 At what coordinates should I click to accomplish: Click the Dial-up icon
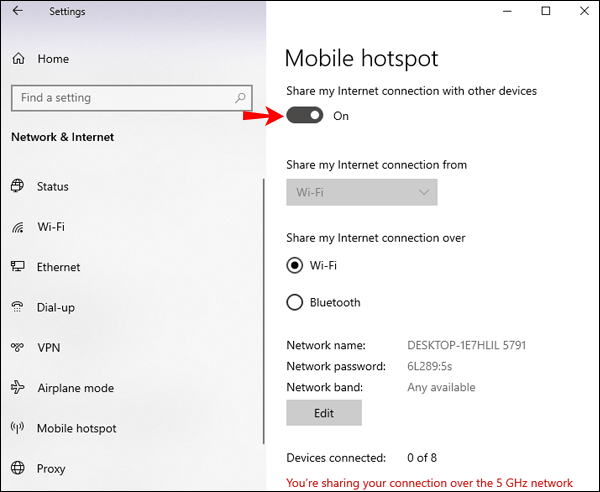coord(17,307)
